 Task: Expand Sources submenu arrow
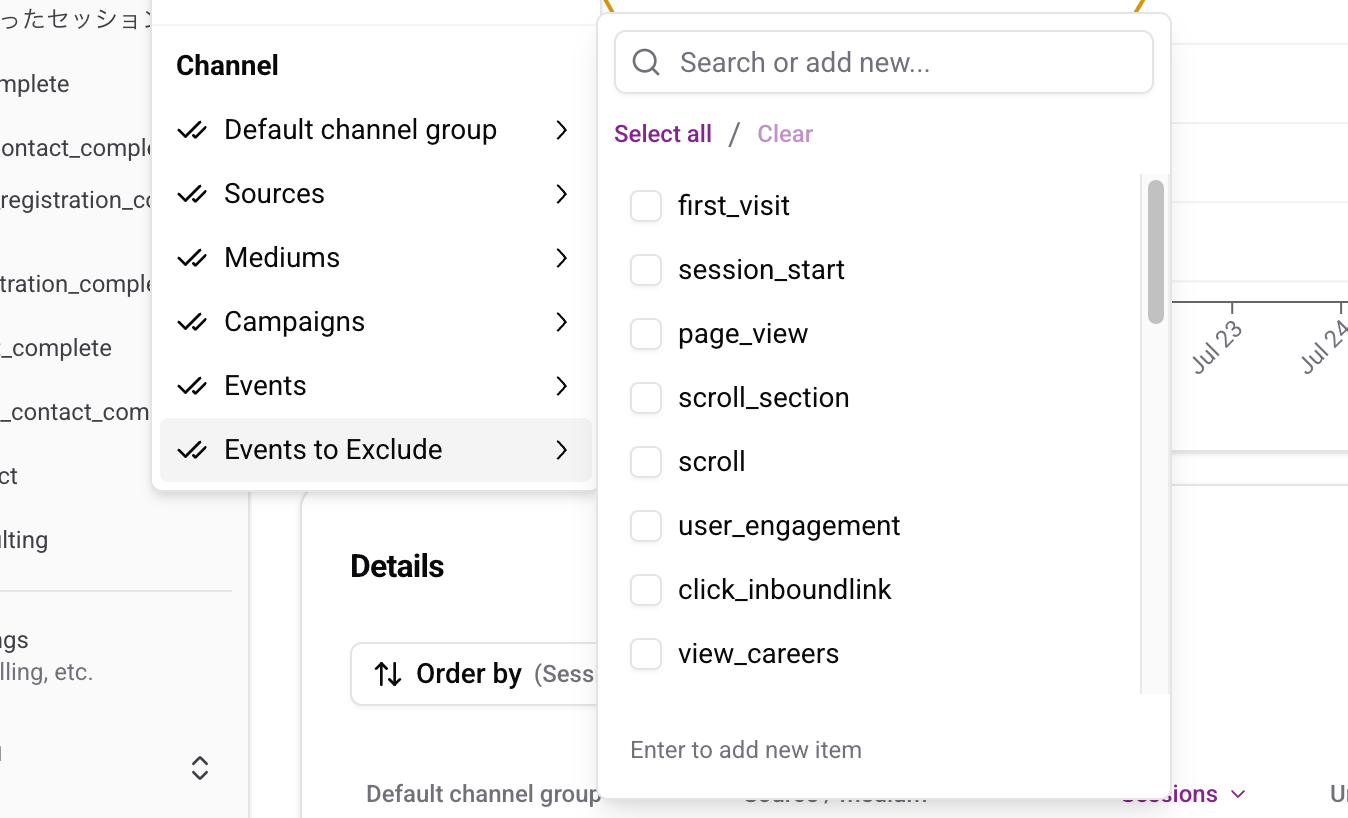(562, 194)
